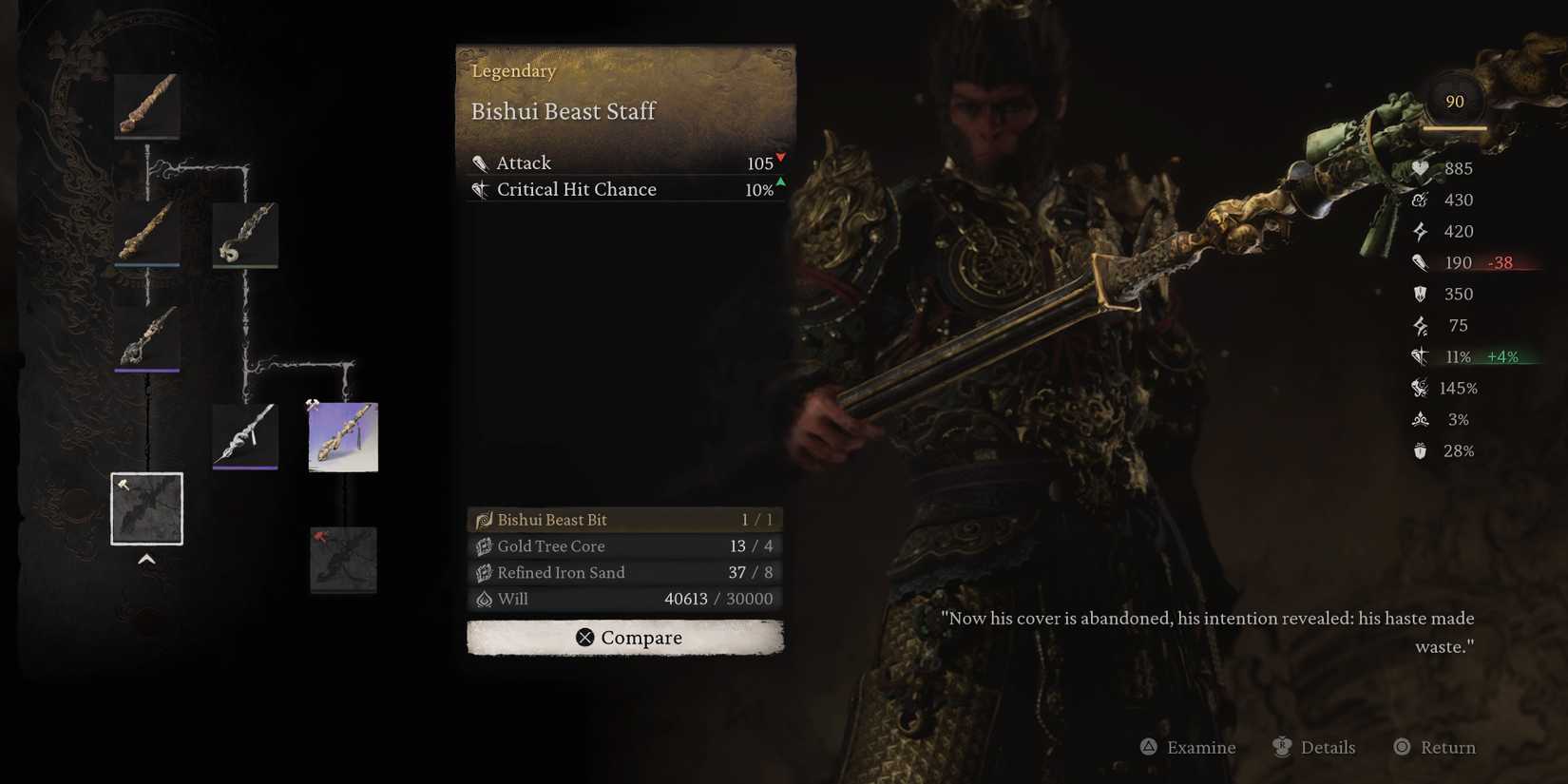Select the bottom-right locked weapon slot
The image size is (1568, 784).
point(343,560)
